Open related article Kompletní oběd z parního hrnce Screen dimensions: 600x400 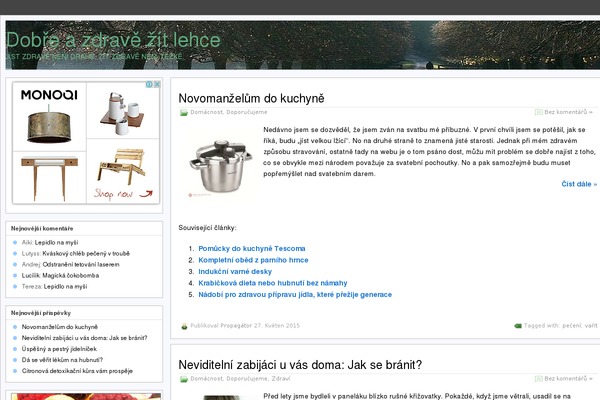[x=253, y=260]
